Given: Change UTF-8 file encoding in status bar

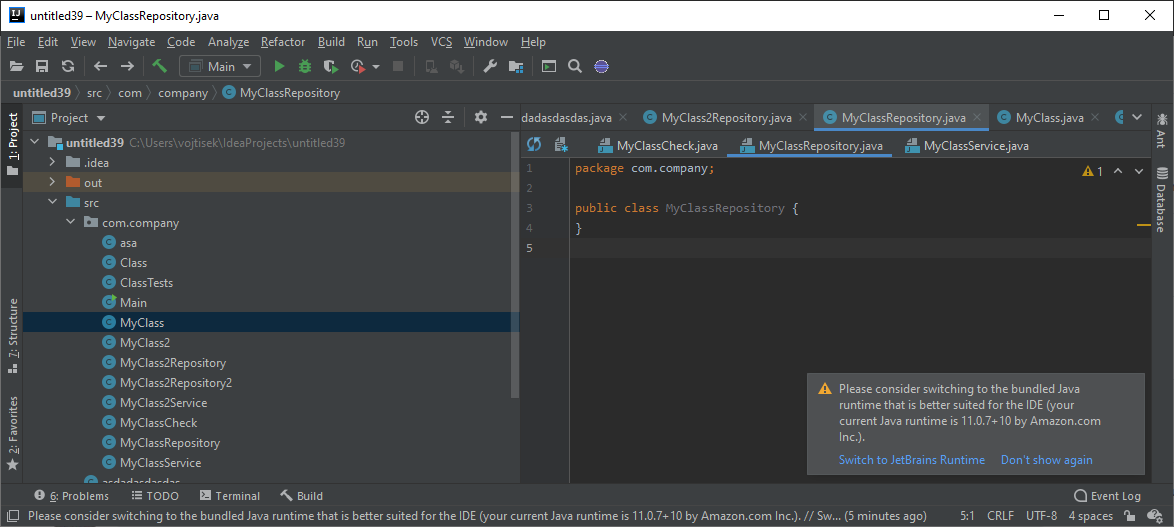Looking at the screenshot, I should [x=1041, y=516].
